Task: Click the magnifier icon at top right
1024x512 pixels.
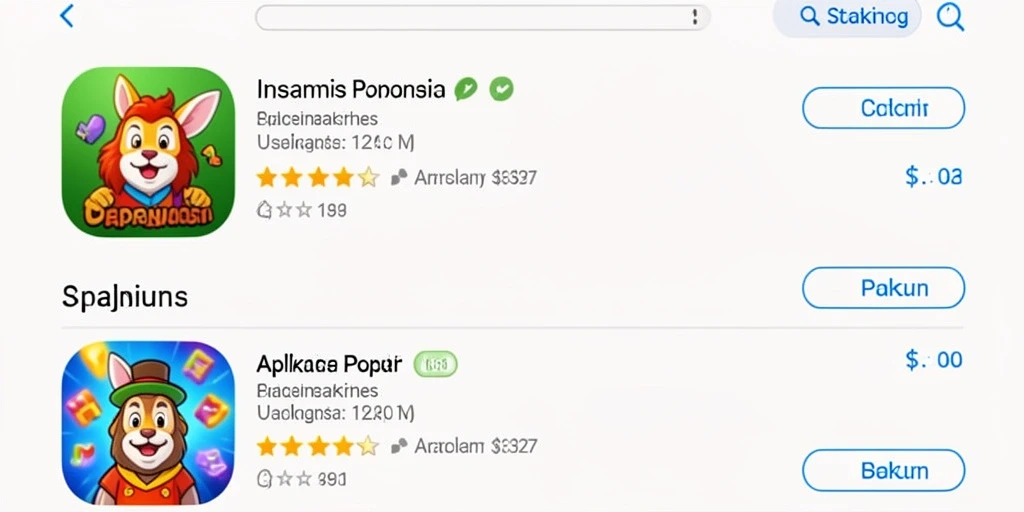Action: [x=950, y=16]
